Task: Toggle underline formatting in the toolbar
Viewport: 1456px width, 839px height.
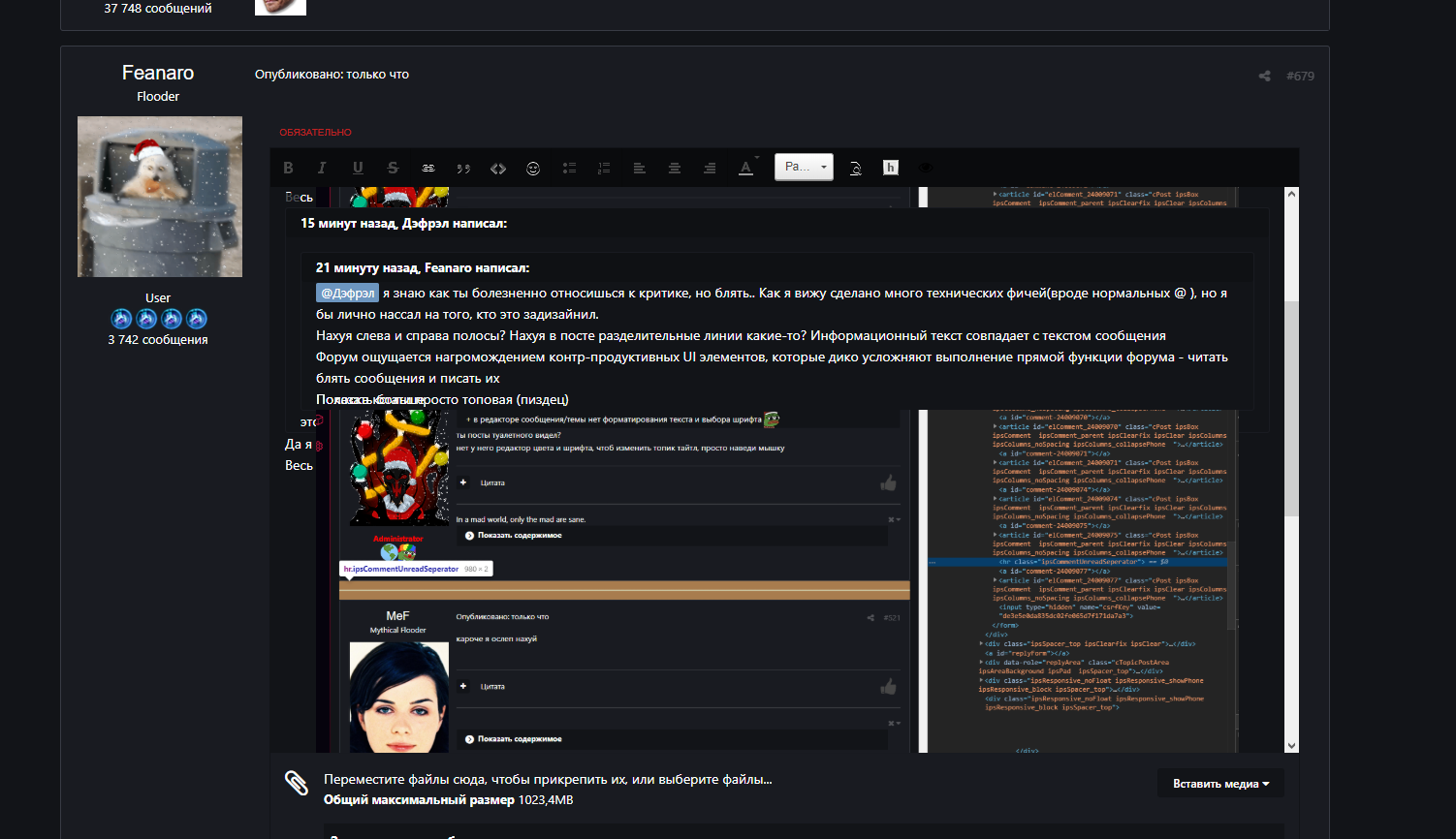Action: coord(358,168)
